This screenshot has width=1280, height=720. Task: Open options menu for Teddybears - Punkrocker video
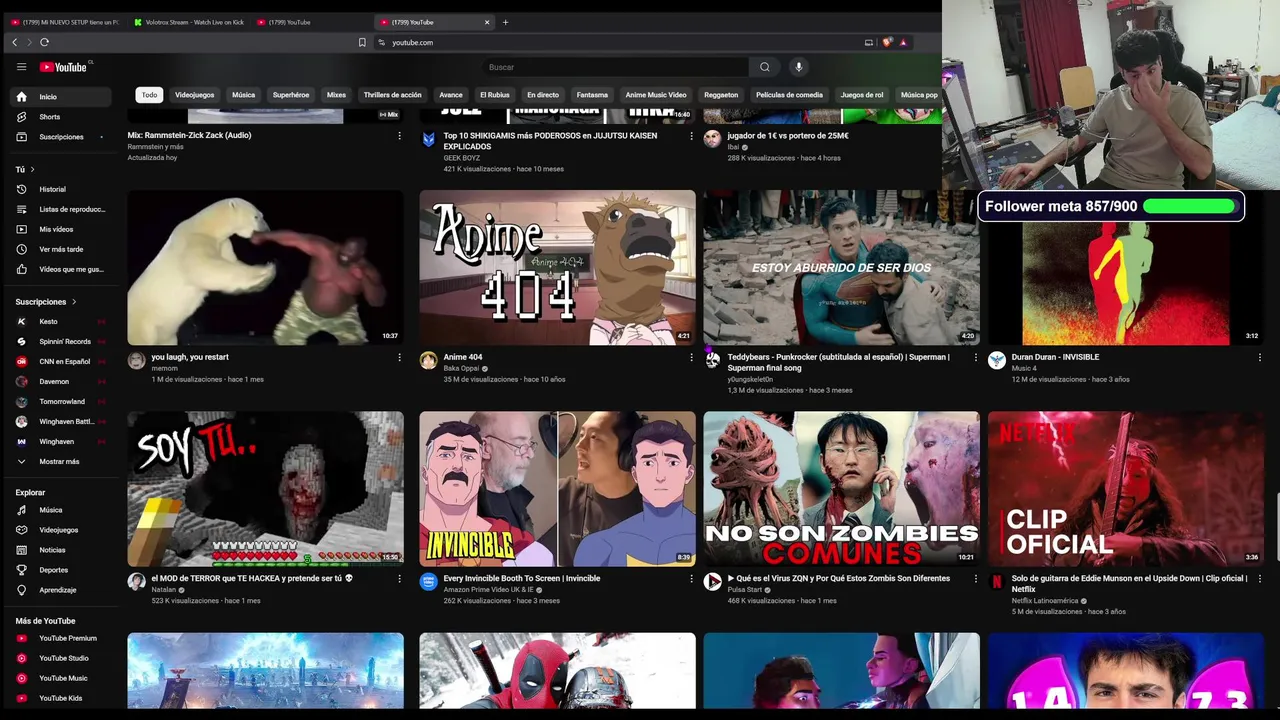[975, 357]
